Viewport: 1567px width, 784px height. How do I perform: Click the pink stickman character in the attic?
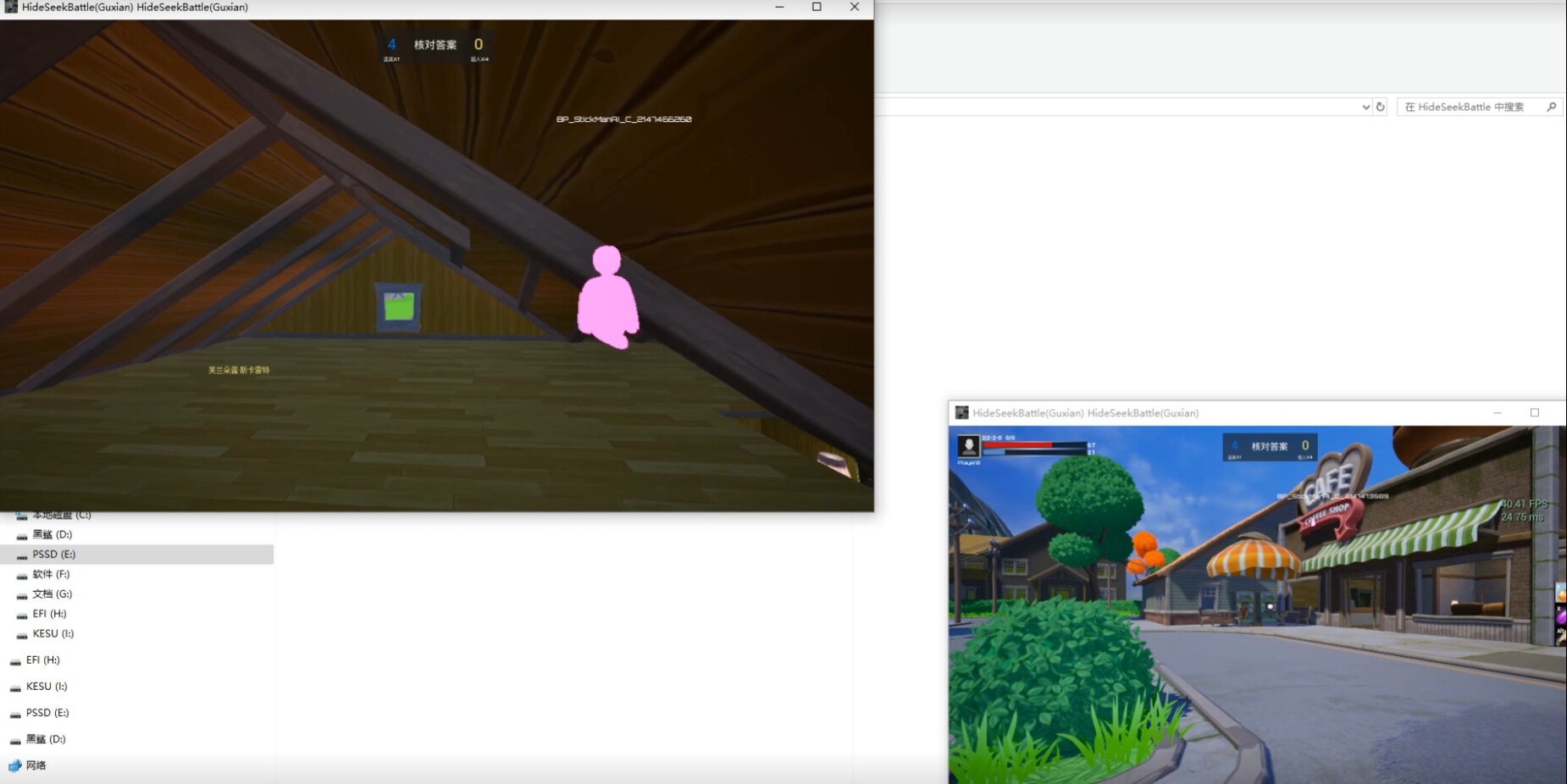607,296
